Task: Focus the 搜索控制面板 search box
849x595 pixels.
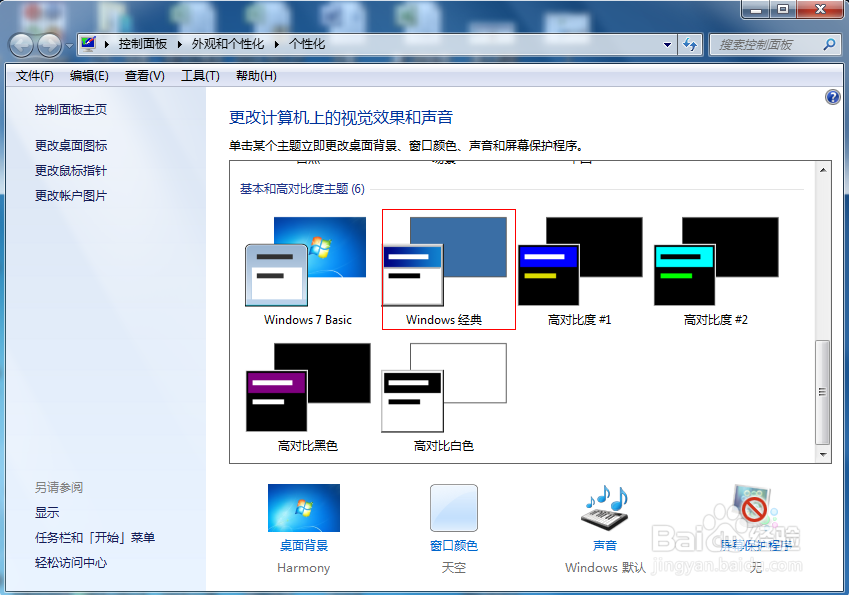Action: pyautogui.click(x=766, y=45)
